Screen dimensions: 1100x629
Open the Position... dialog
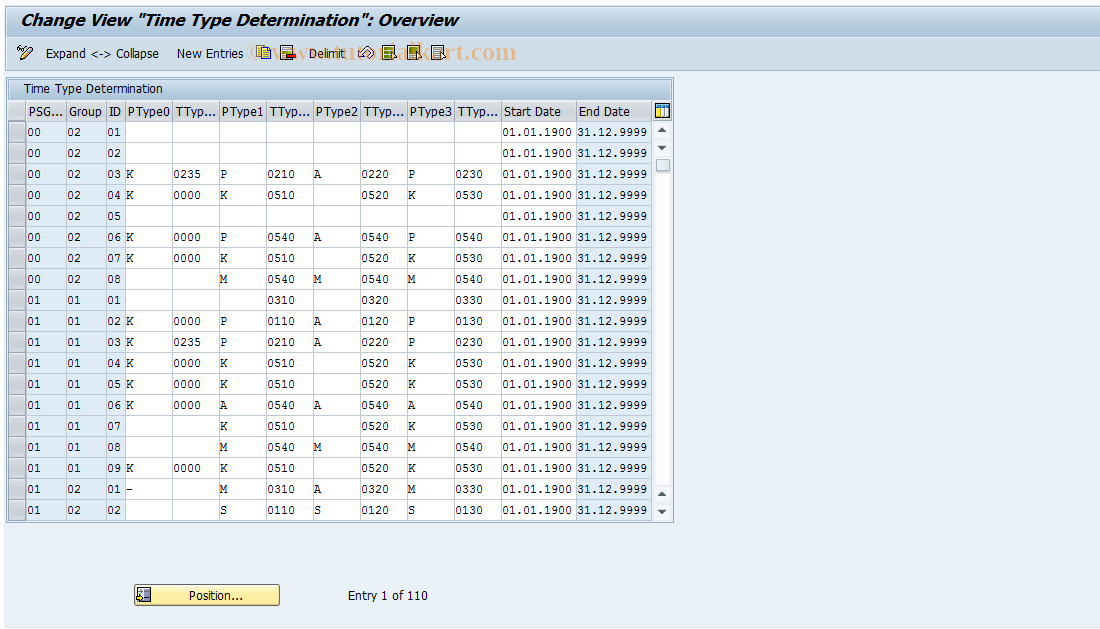(207, 595)
